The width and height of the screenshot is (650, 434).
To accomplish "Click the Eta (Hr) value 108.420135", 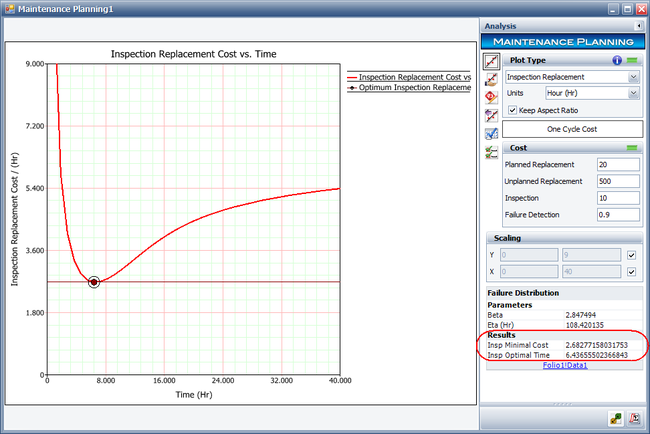I will pyautogui.click(x=585, y=325).
